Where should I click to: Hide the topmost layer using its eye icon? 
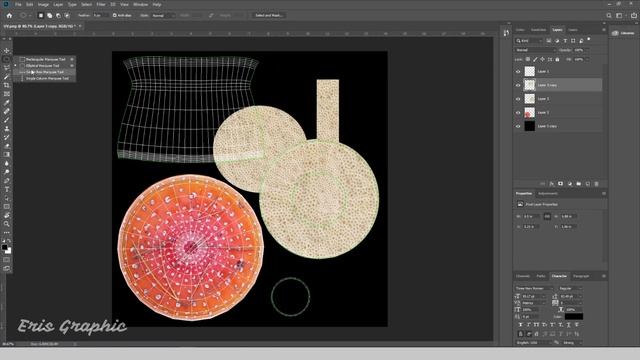[x=518, y=71]
